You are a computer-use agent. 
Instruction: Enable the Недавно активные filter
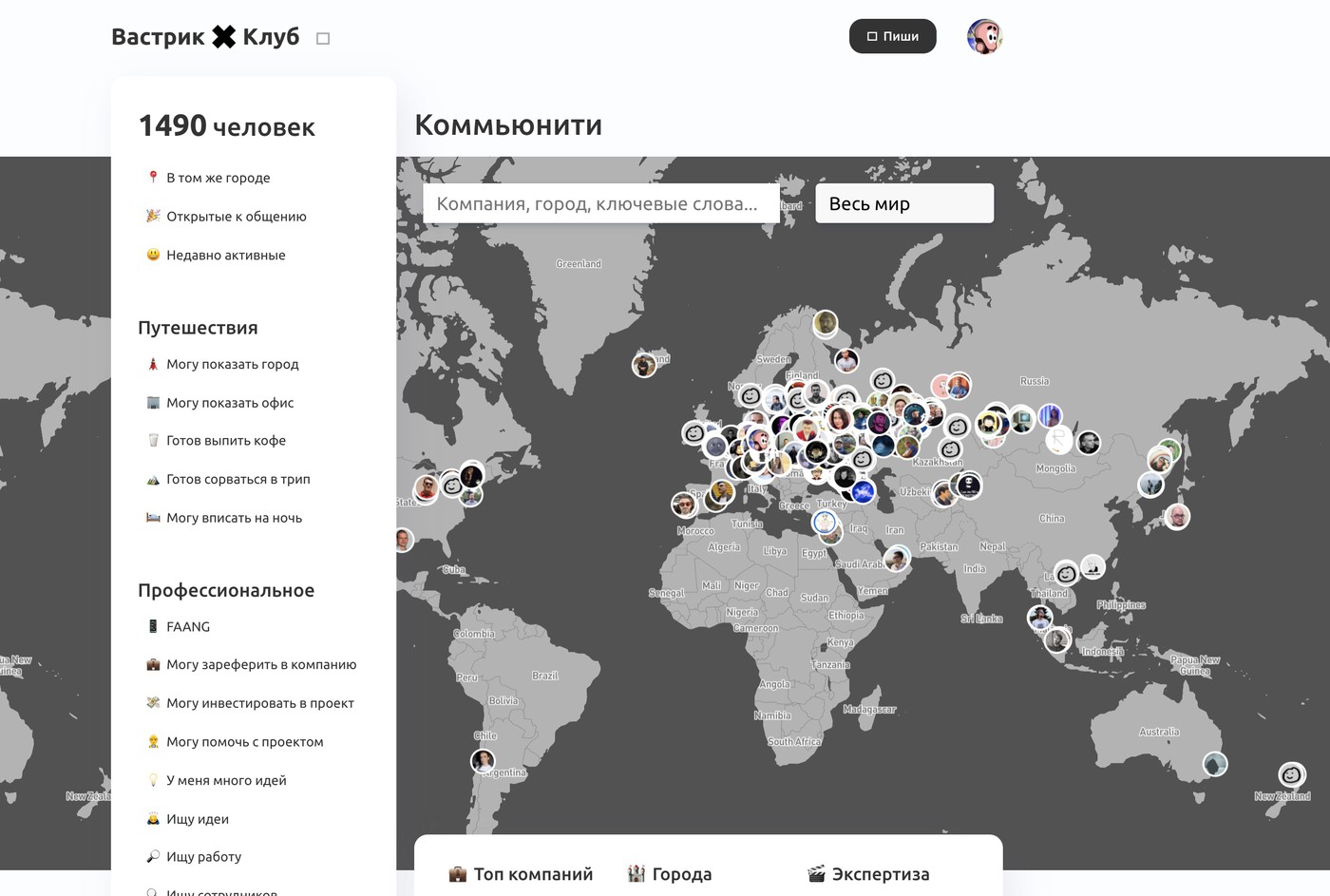point(225,255)
